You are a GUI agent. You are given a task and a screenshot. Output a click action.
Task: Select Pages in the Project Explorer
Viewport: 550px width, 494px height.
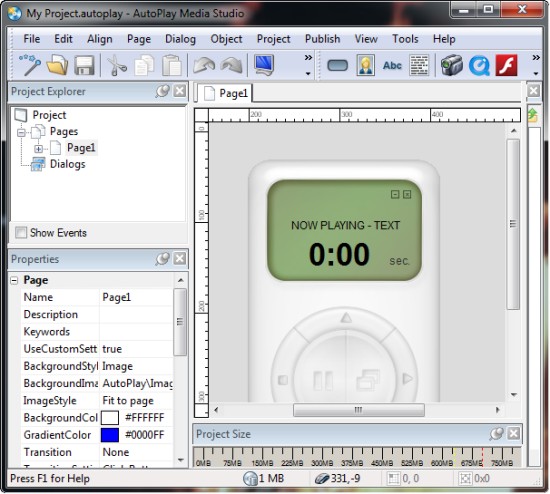[x=64, y=132]
